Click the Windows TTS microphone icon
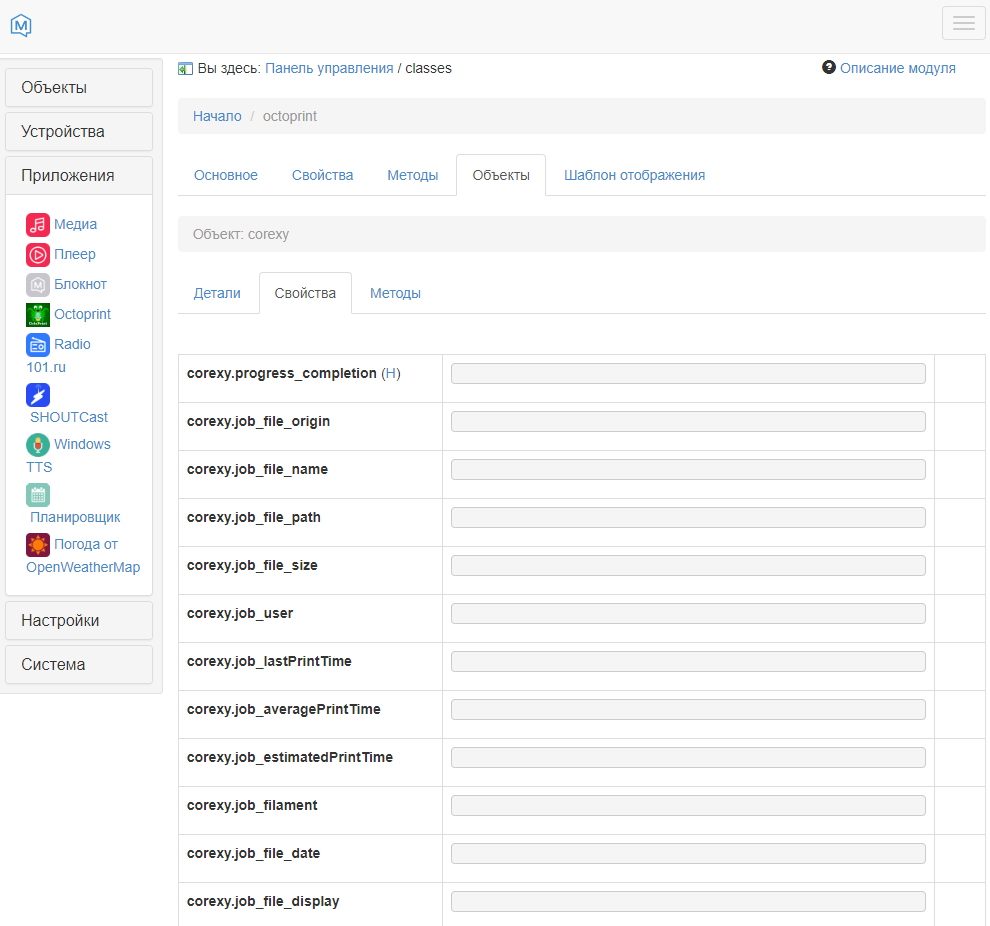This screenshot has width=990, height=926. tap(38, 445)
